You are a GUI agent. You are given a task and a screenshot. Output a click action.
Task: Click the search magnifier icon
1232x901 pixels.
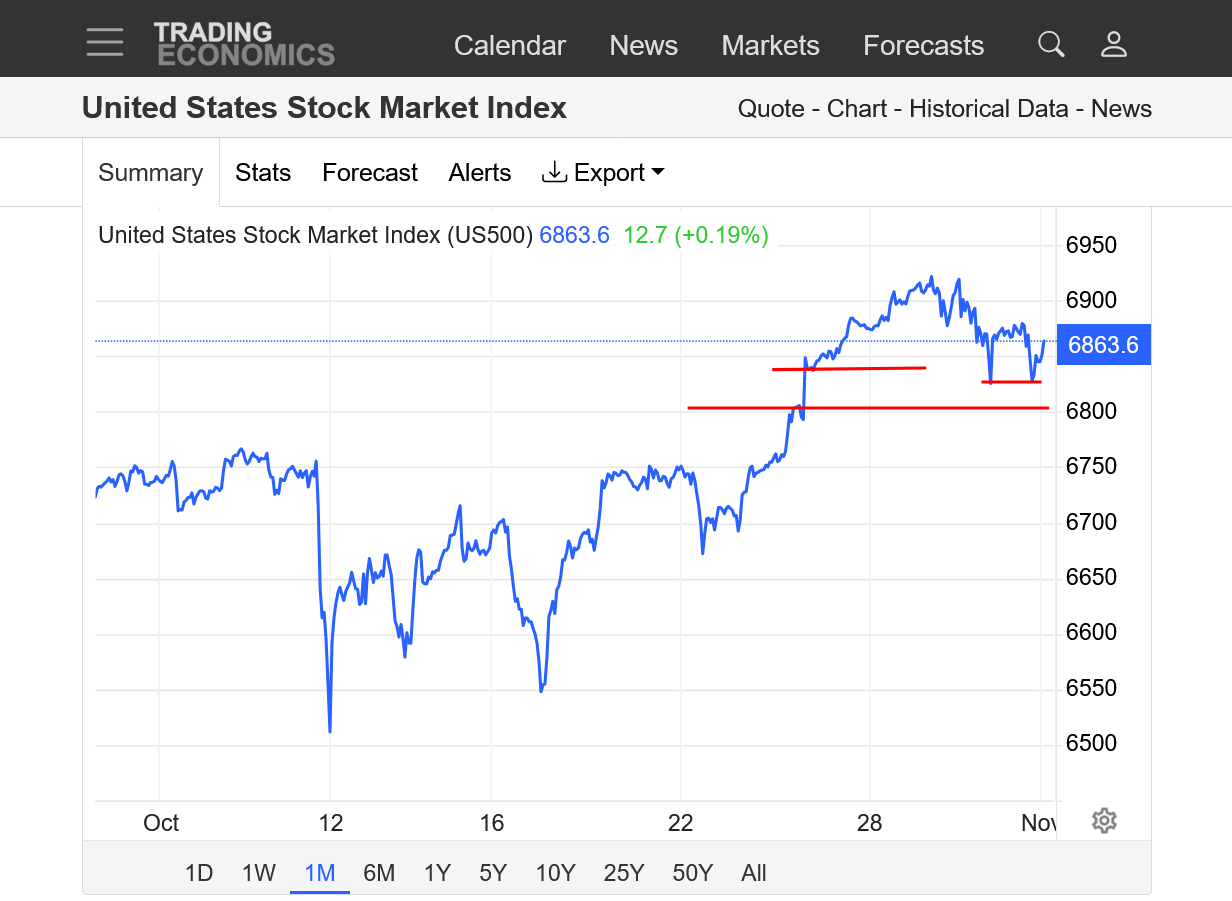pyautogui.click(x=1051, y=44)
